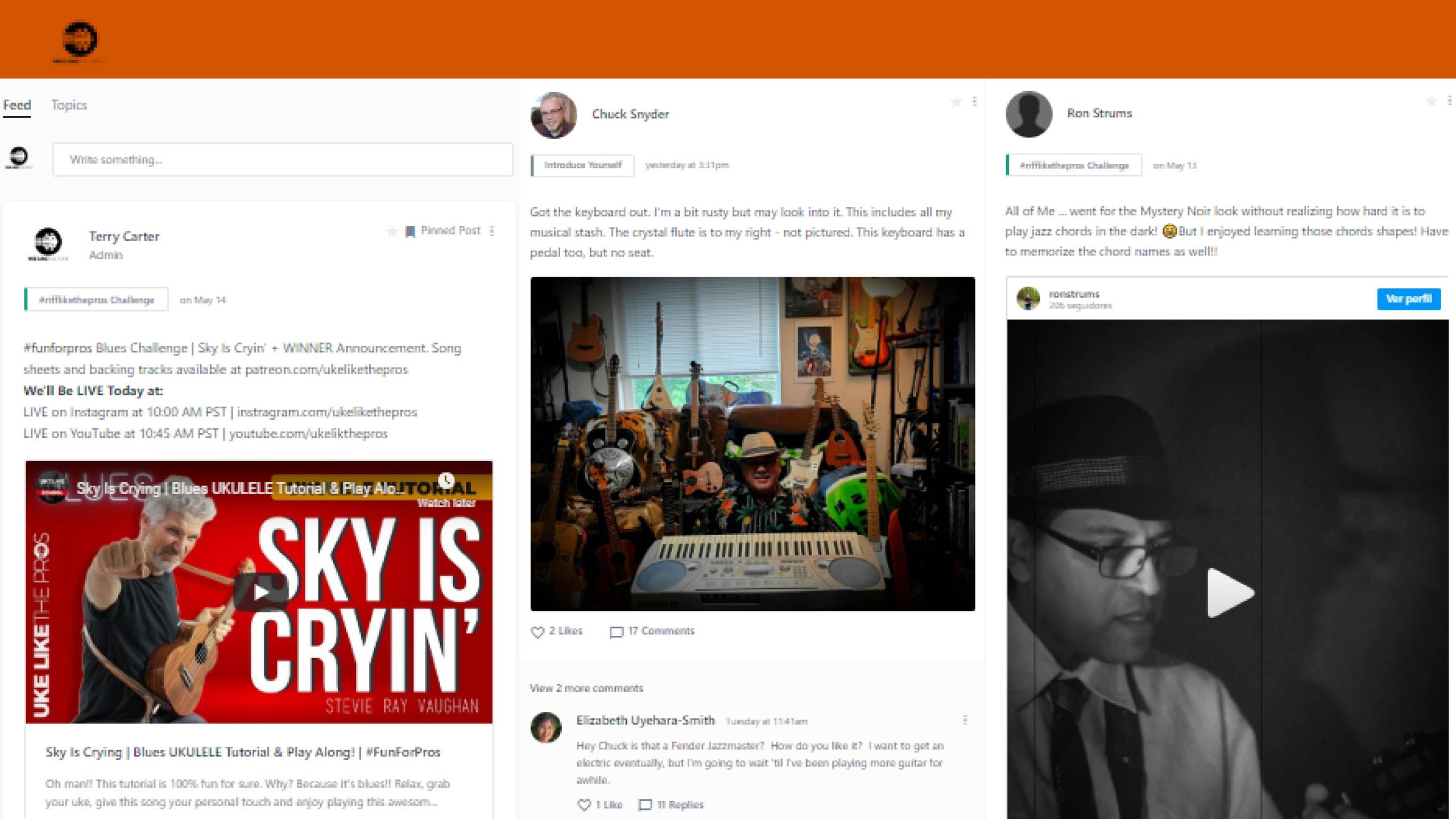The image size is (1456, 819).
Task: Open more options on Chuck Snyder's post
Action: pos(975,101)
